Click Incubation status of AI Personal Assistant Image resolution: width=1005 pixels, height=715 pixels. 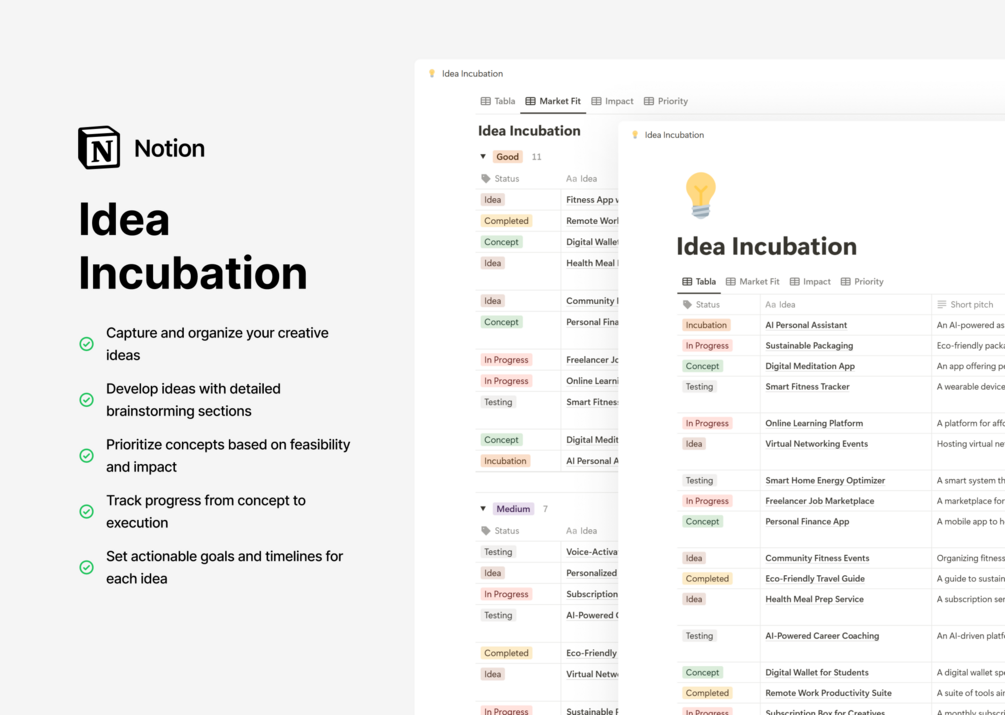point(706,325)
